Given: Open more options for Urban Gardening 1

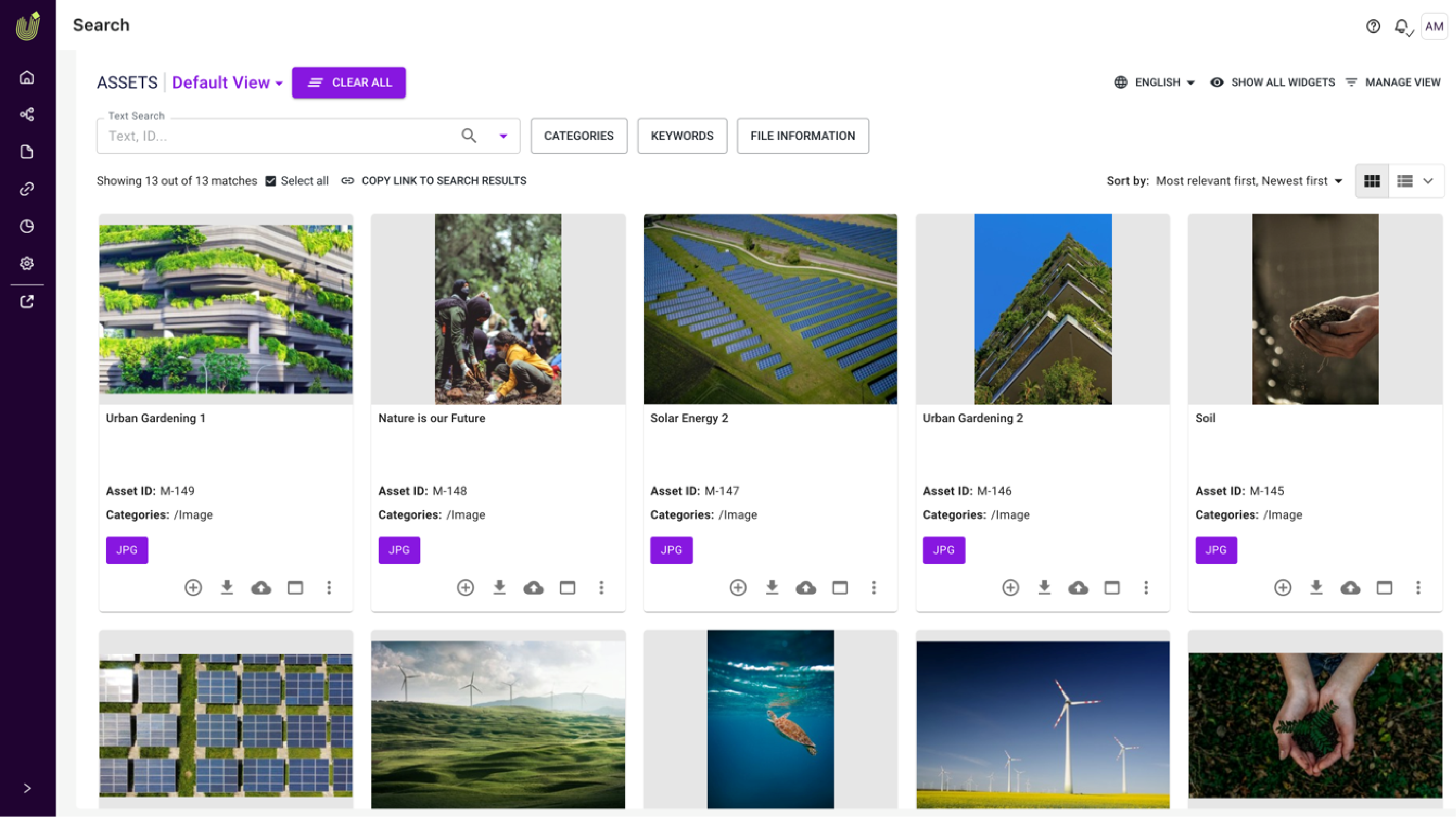Looking at the screenshot, I should (x=329, y=588).
